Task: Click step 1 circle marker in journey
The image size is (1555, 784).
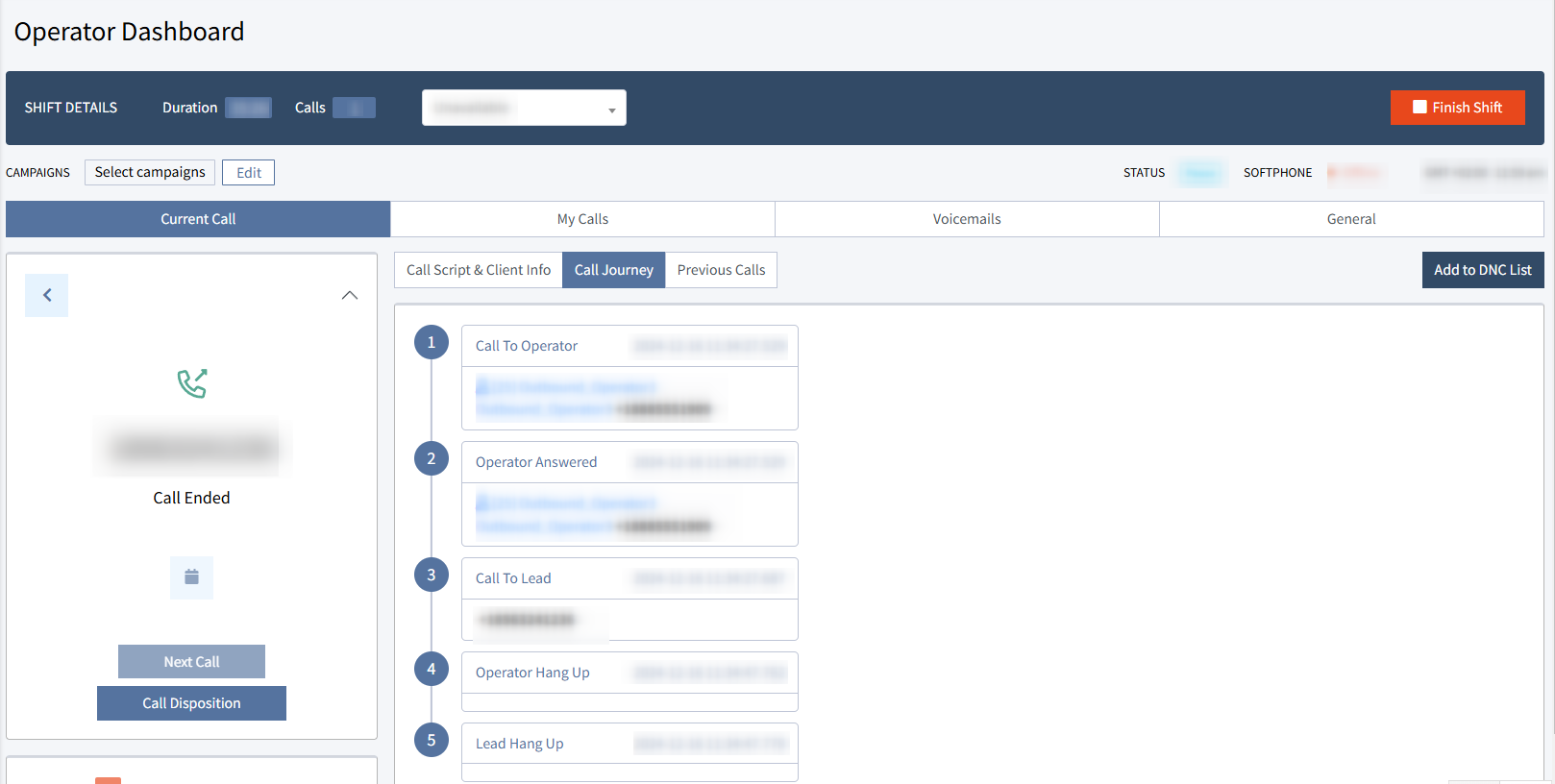Action: pyautogui.click(x=431, y=342)
